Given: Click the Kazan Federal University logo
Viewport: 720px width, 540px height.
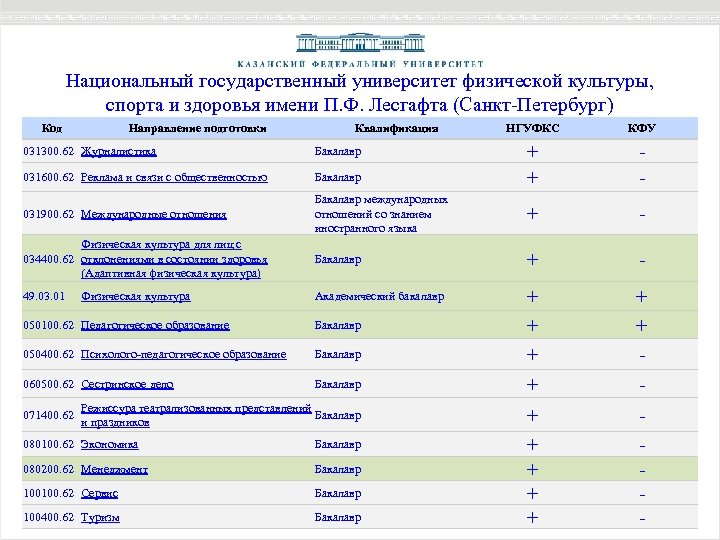Looking at the screenshot, I should 360,50.
